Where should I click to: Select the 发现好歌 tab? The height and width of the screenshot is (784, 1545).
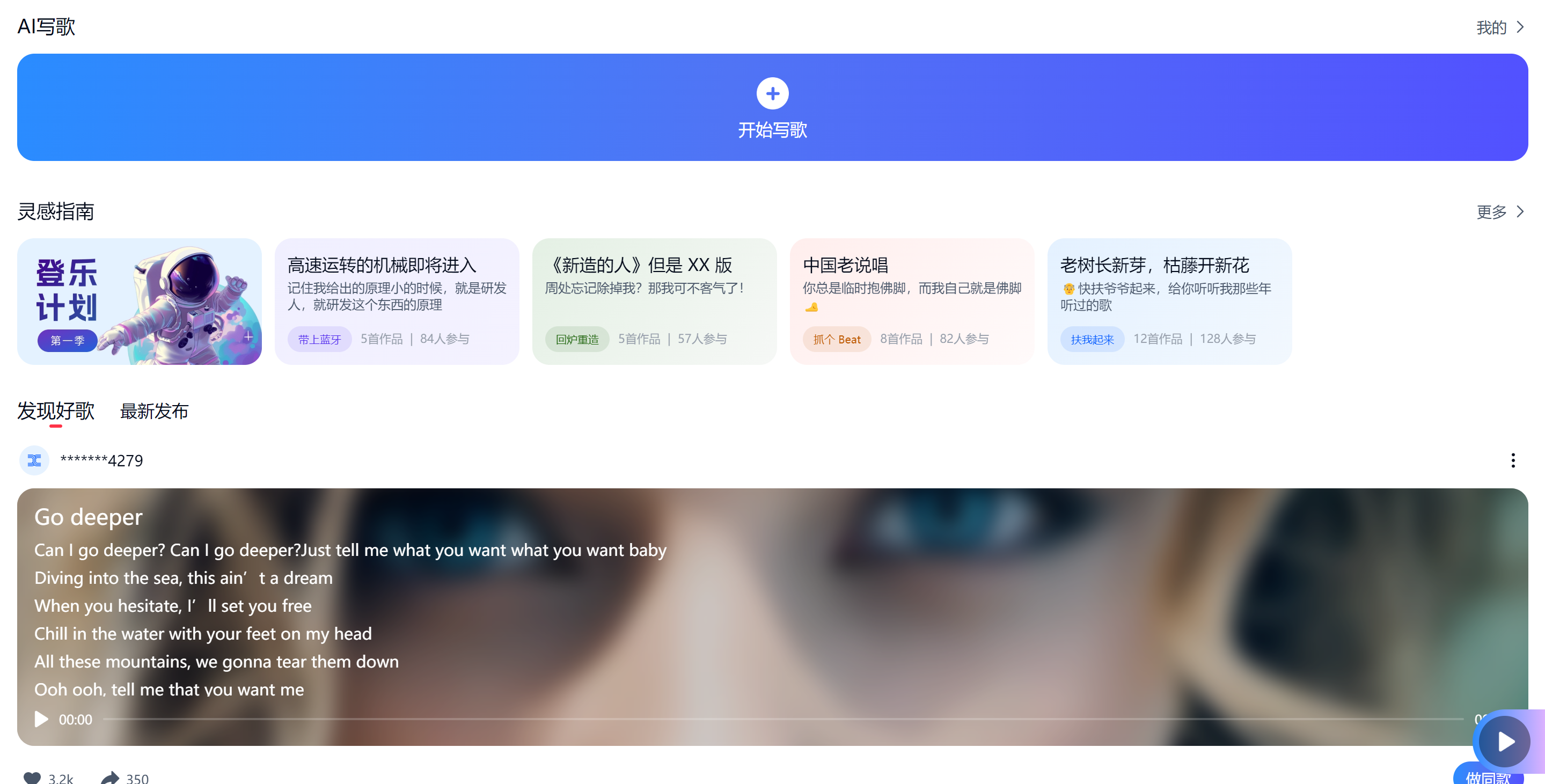(56, 411)
